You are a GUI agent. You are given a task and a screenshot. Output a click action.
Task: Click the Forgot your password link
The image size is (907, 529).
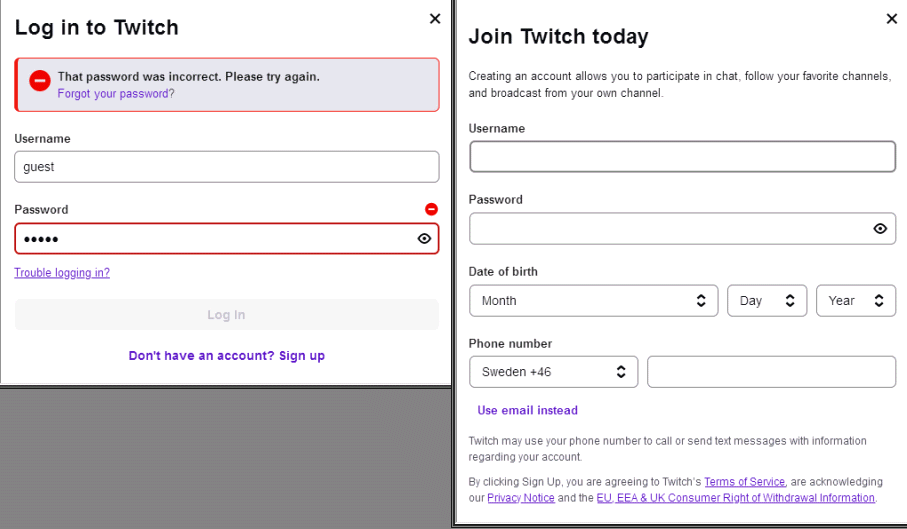(116, 93)
